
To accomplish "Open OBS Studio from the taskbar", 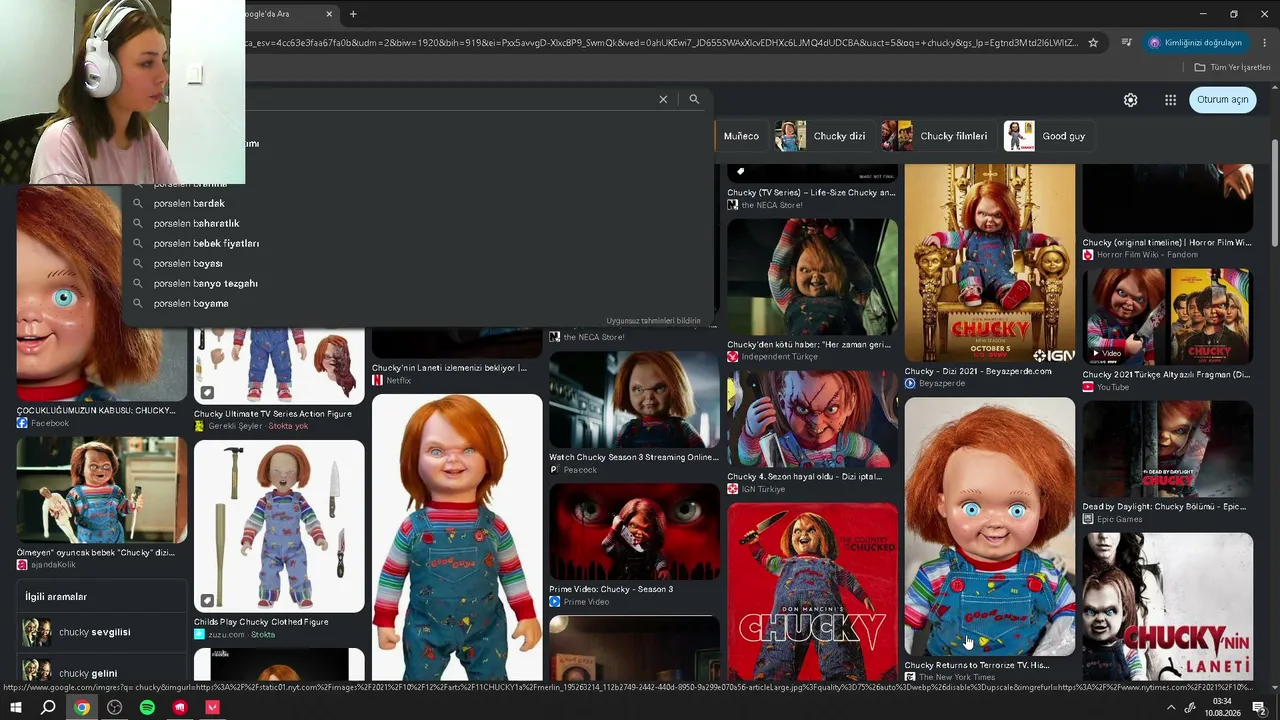I will point(115,708).
